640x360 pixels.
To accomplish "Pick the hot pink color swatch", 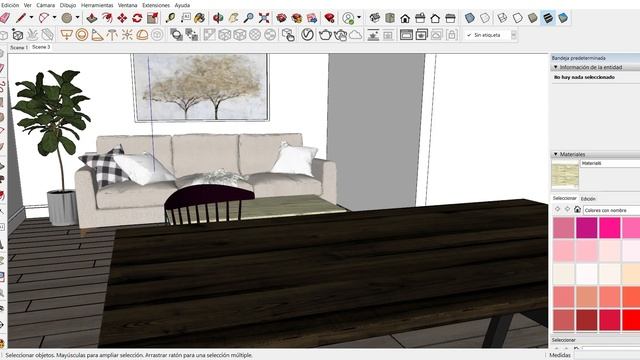I will tap(610, 228).
